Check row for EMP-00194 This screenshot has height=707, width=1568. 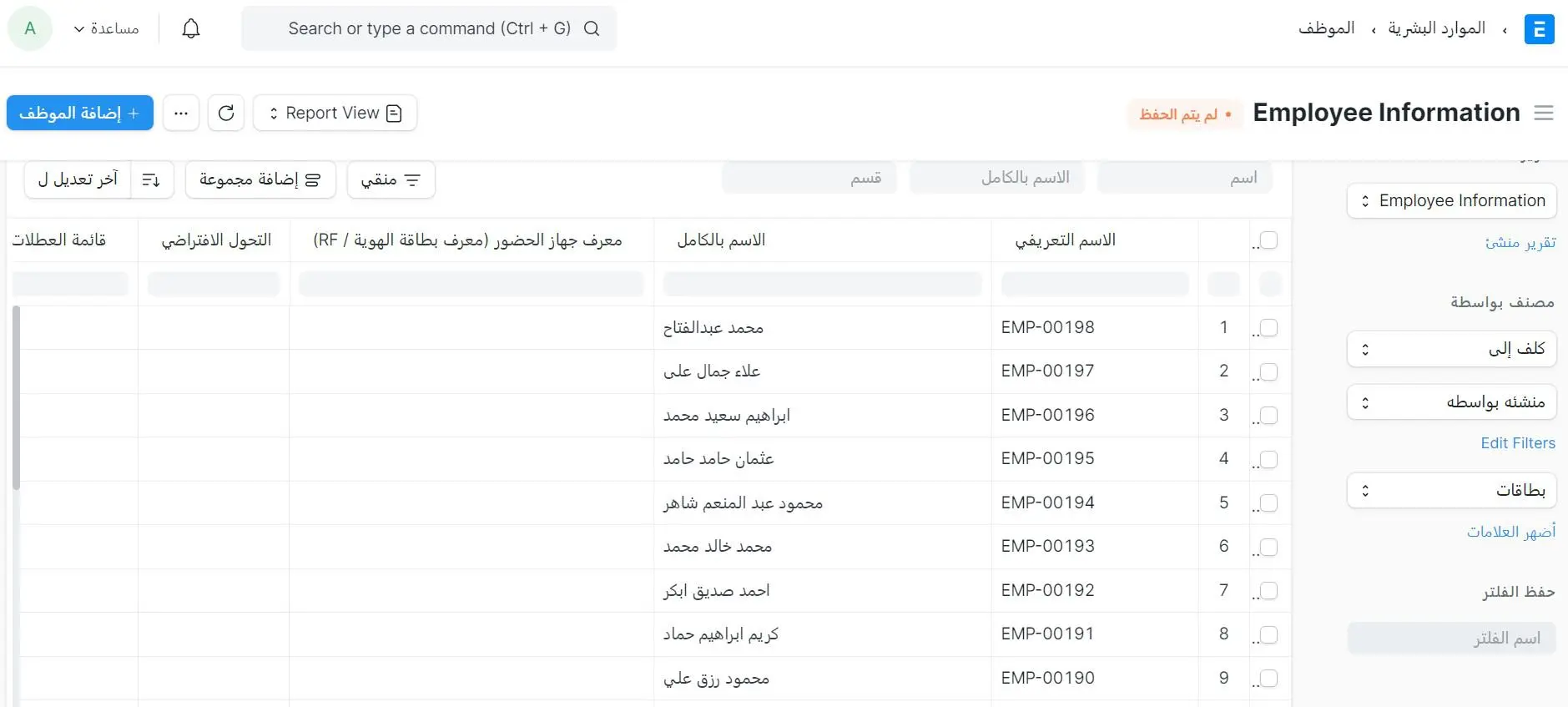click(1268, 502)
